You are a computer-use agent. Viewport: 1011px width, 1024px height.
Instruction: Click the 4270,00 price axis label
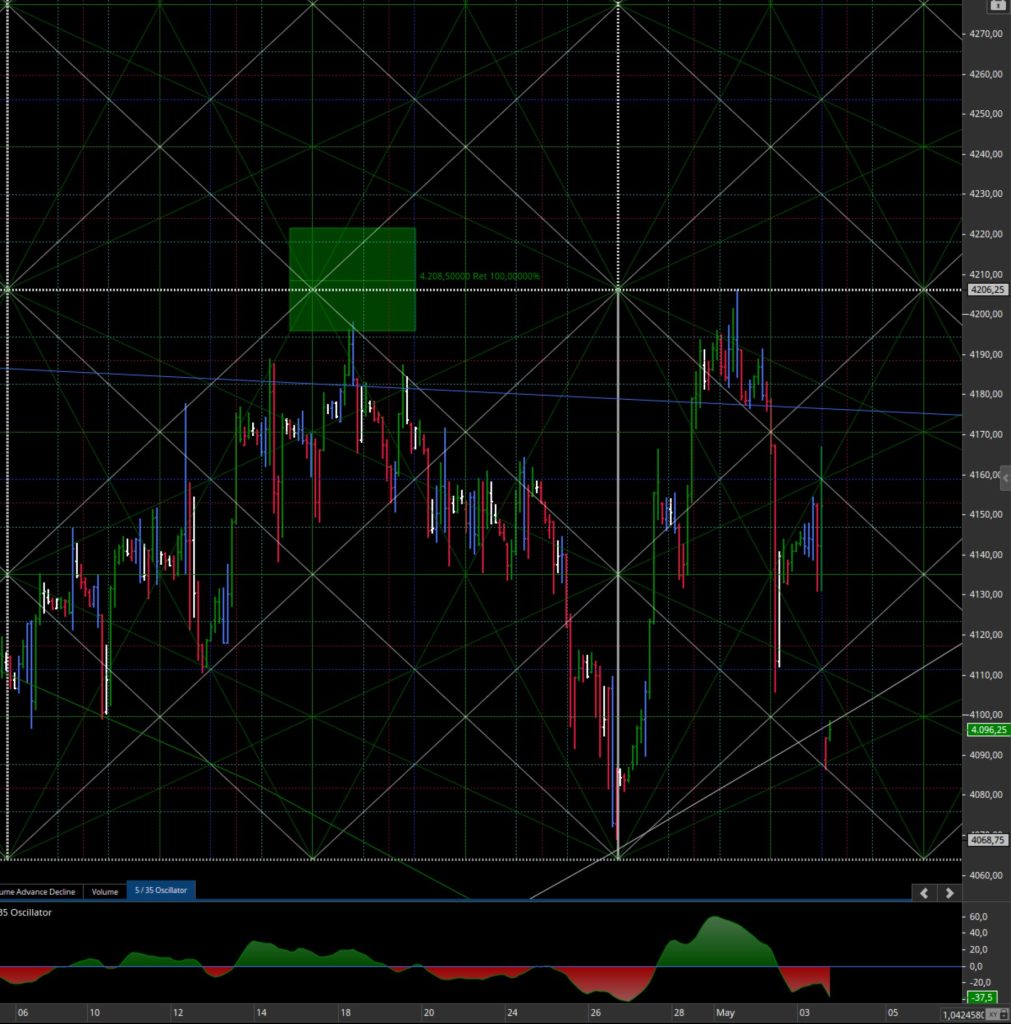(986, 34)
